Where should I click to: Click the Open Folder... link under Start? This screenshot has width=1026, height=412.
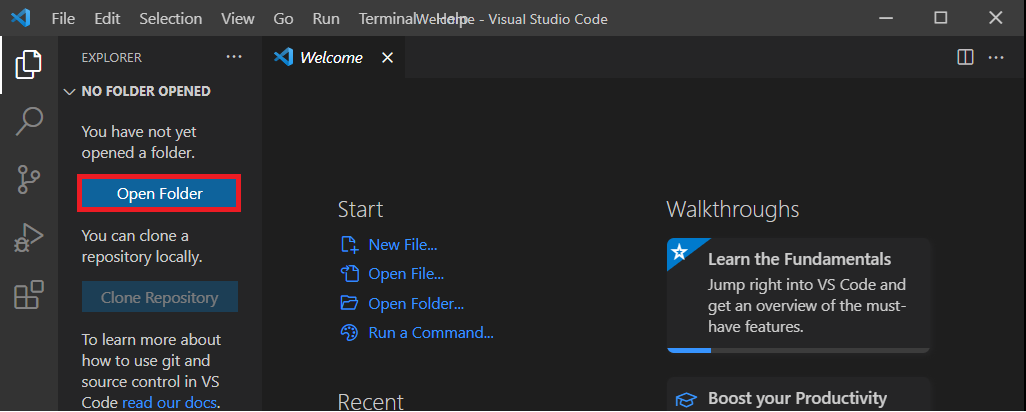click(x=416, y=303)
